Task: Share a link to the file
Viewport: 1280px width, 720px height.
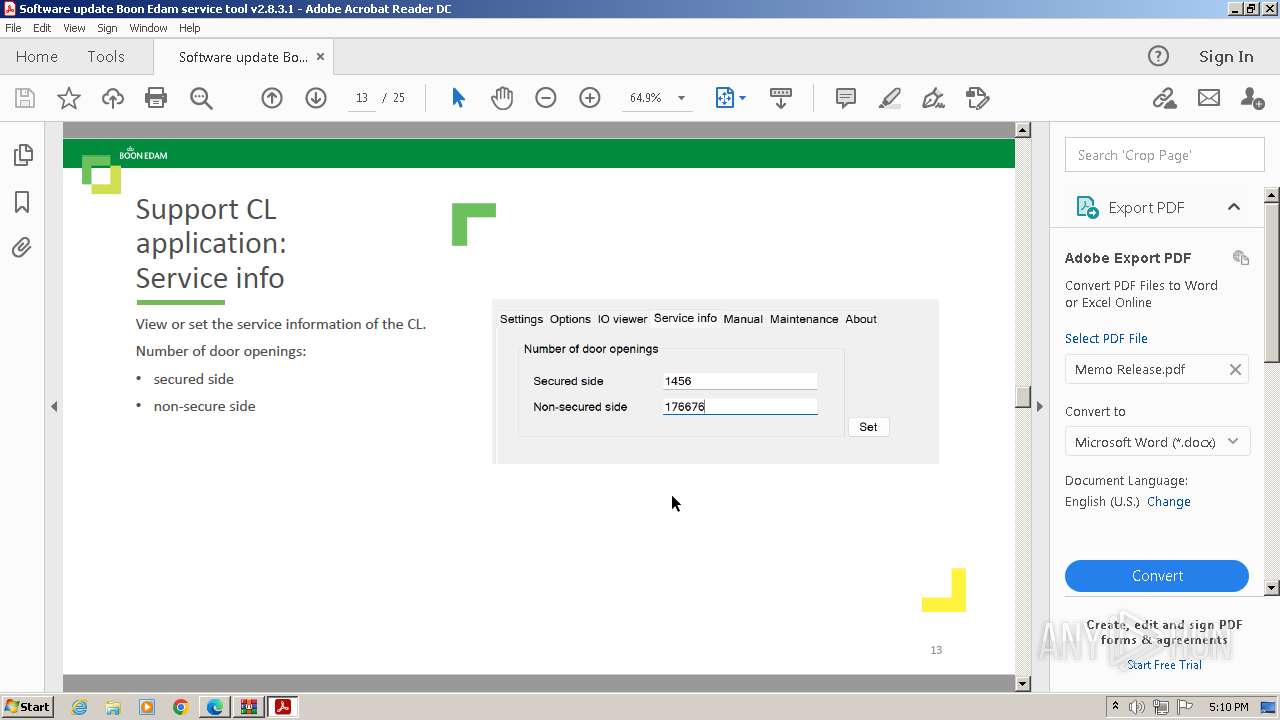Action: coord(1164,98)
